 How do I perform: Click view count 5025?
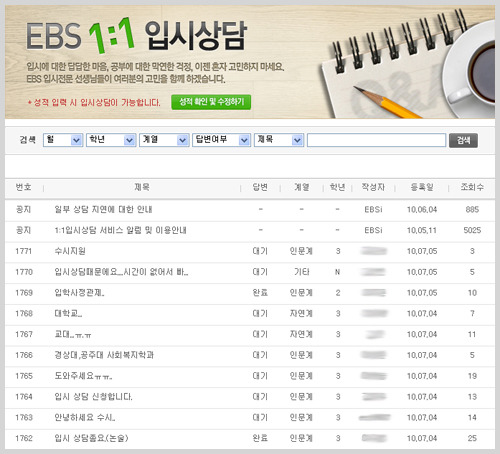[x=472, y=230]
